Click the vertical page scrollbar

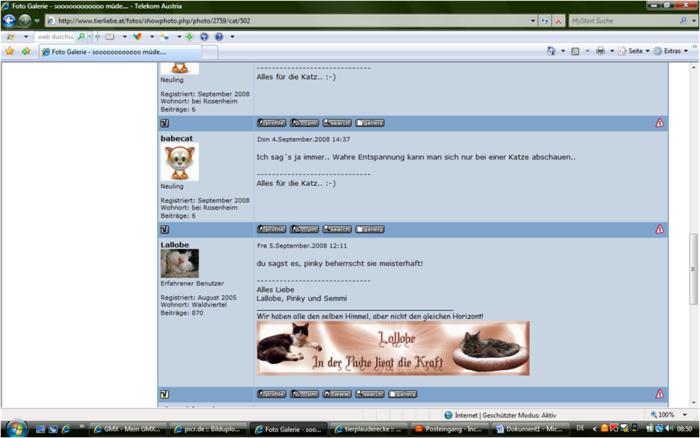pyautogui.click(x=693, y=250)
